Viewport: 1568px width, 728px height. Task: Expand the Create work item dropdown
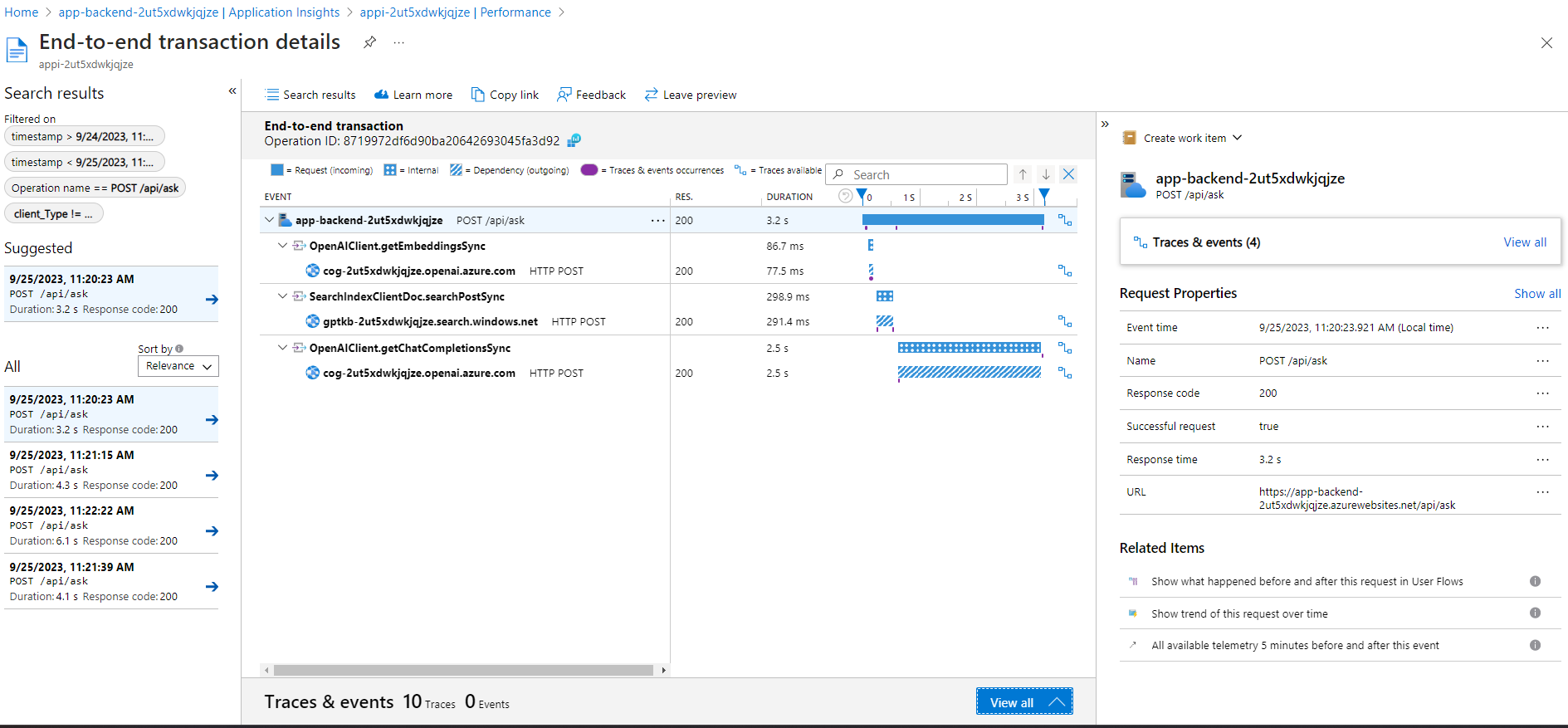[1181, 138]
